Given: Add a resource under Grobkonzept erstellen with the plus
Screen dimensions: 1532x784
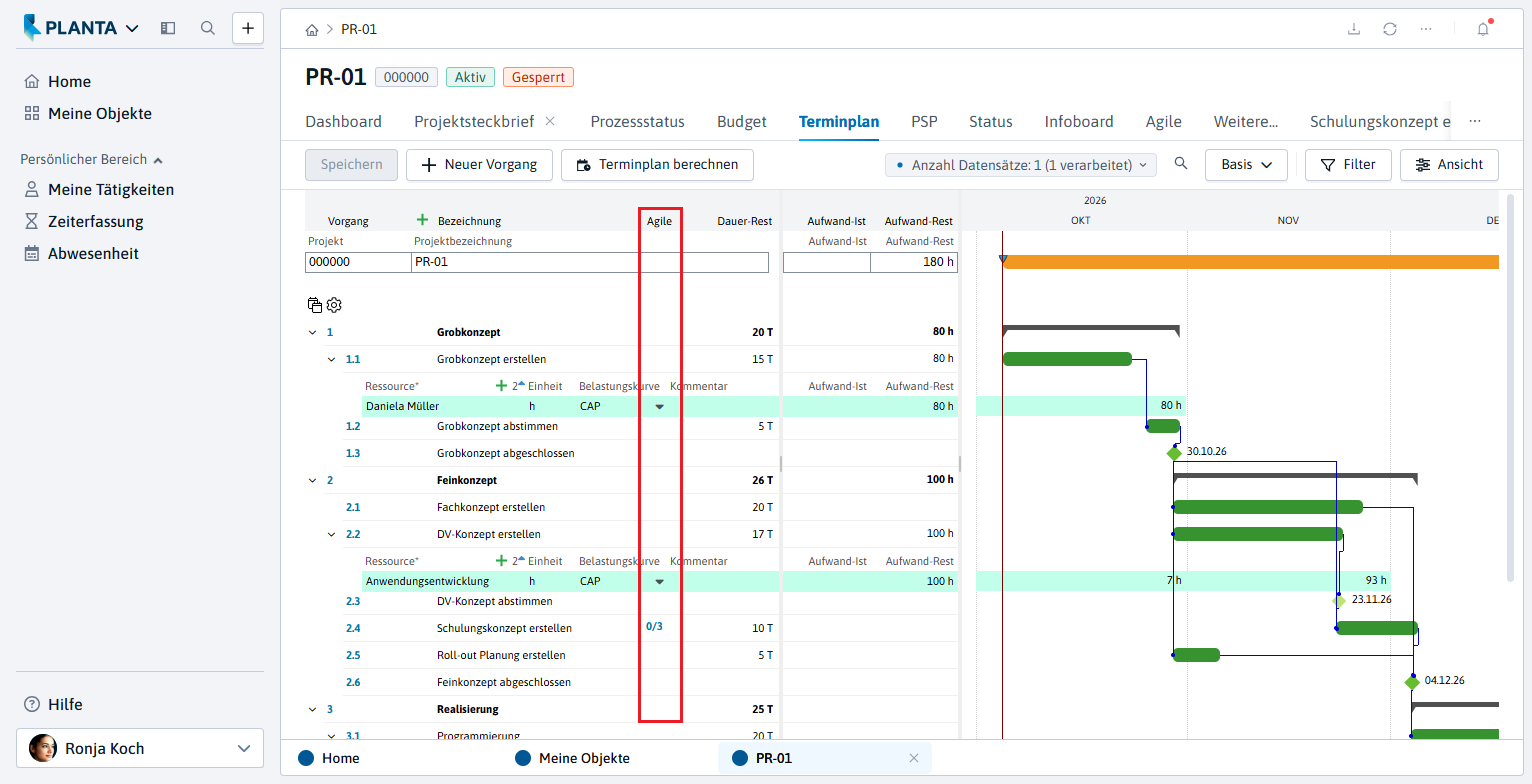Looking at the screenshot, I should click(502, 385).
